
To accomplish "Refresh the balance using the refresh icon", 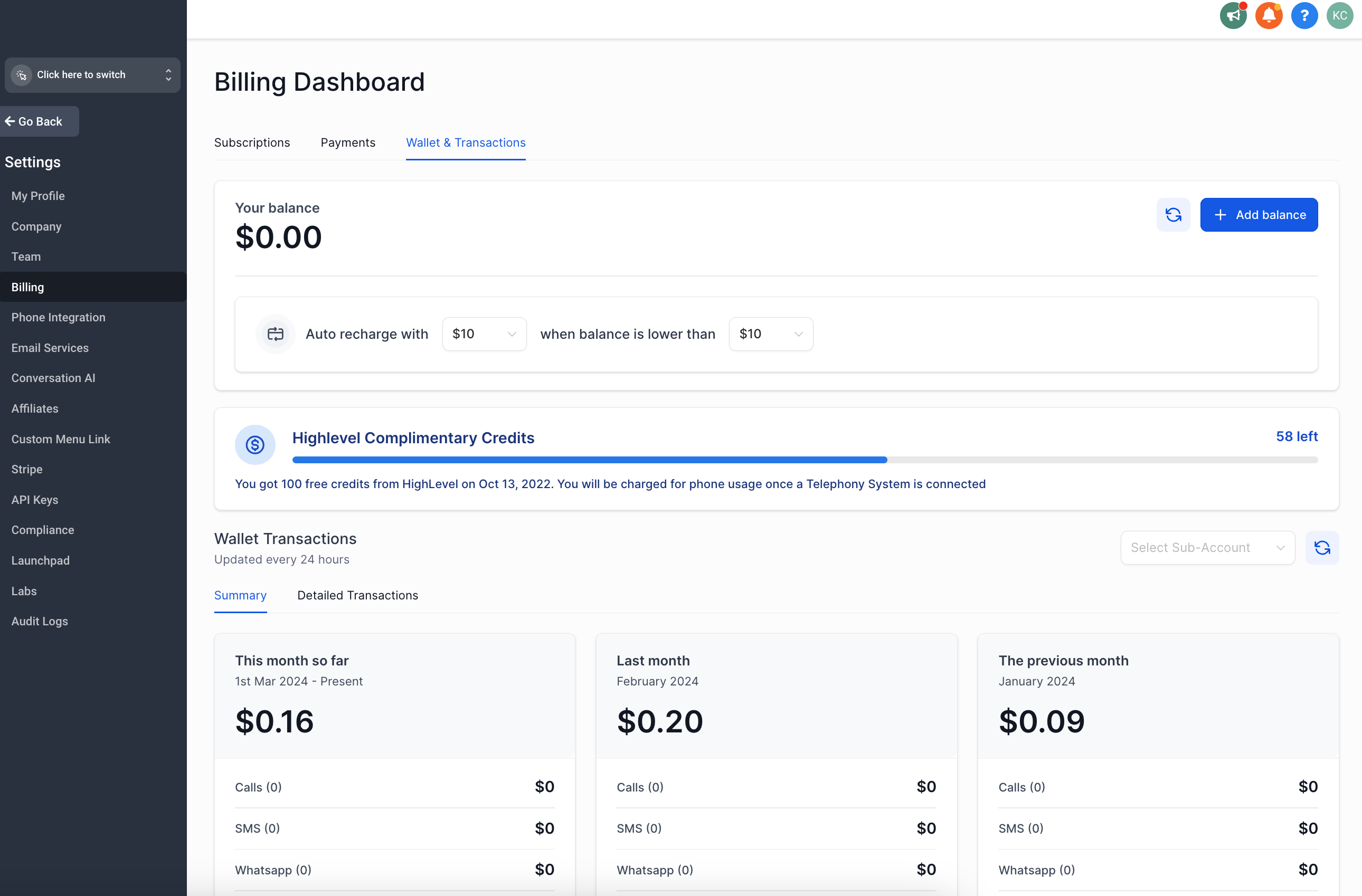I will 1172,215.
